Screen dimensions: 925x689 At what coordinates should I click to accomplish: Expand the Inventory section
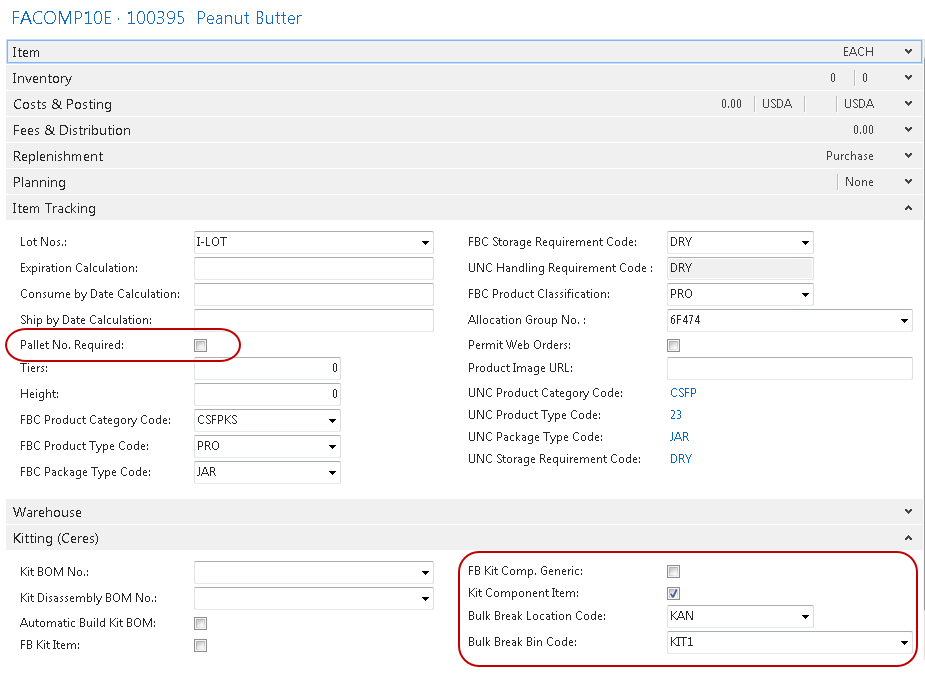pos(908,78)
